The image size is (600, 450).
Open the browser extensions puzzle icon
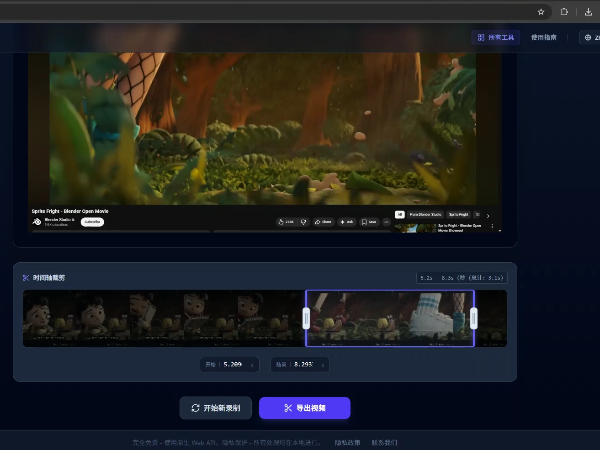point(564,12)
